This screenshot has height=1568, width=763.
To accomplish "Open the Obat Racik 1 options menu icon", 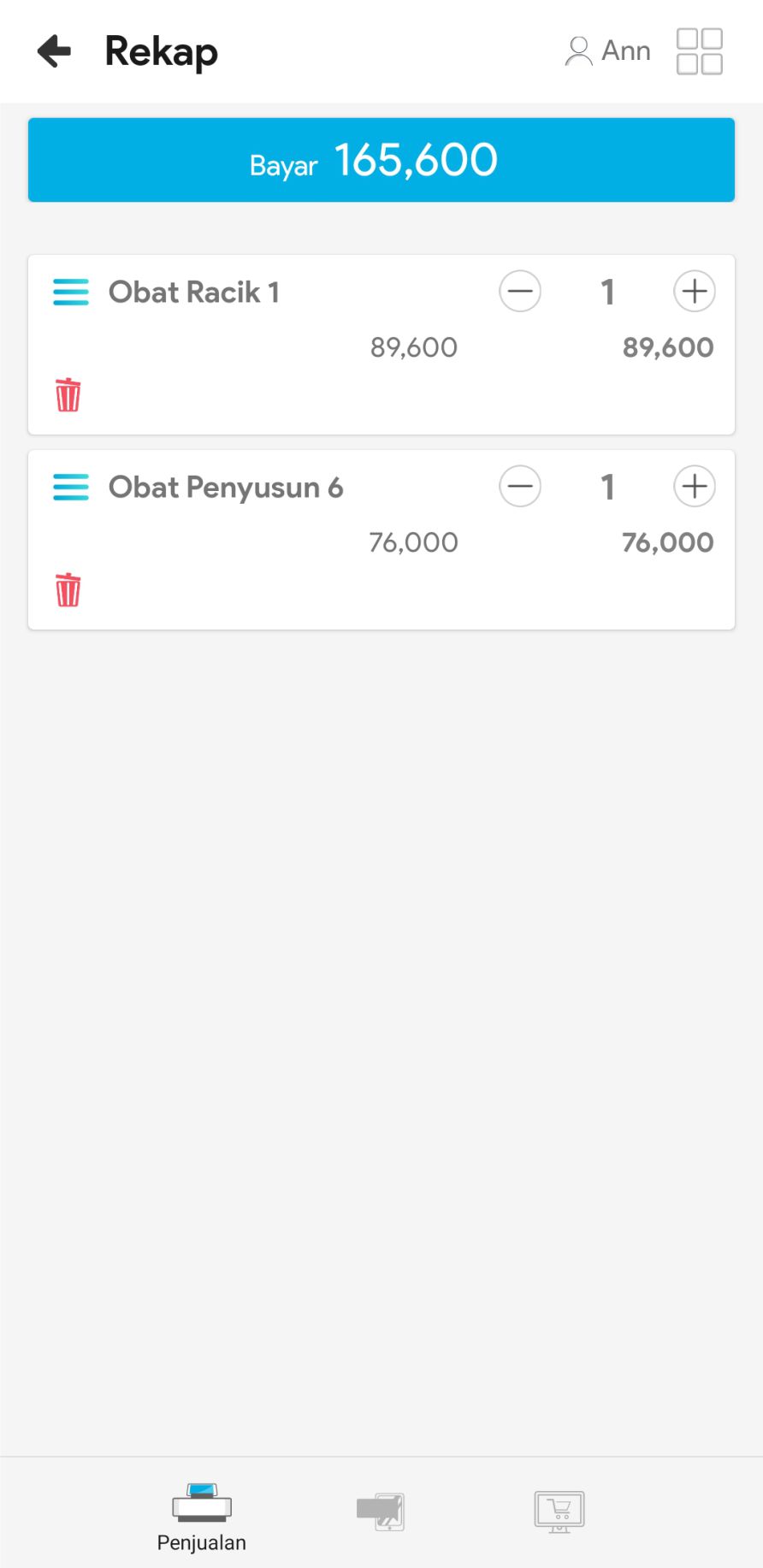I will point(71,292).
